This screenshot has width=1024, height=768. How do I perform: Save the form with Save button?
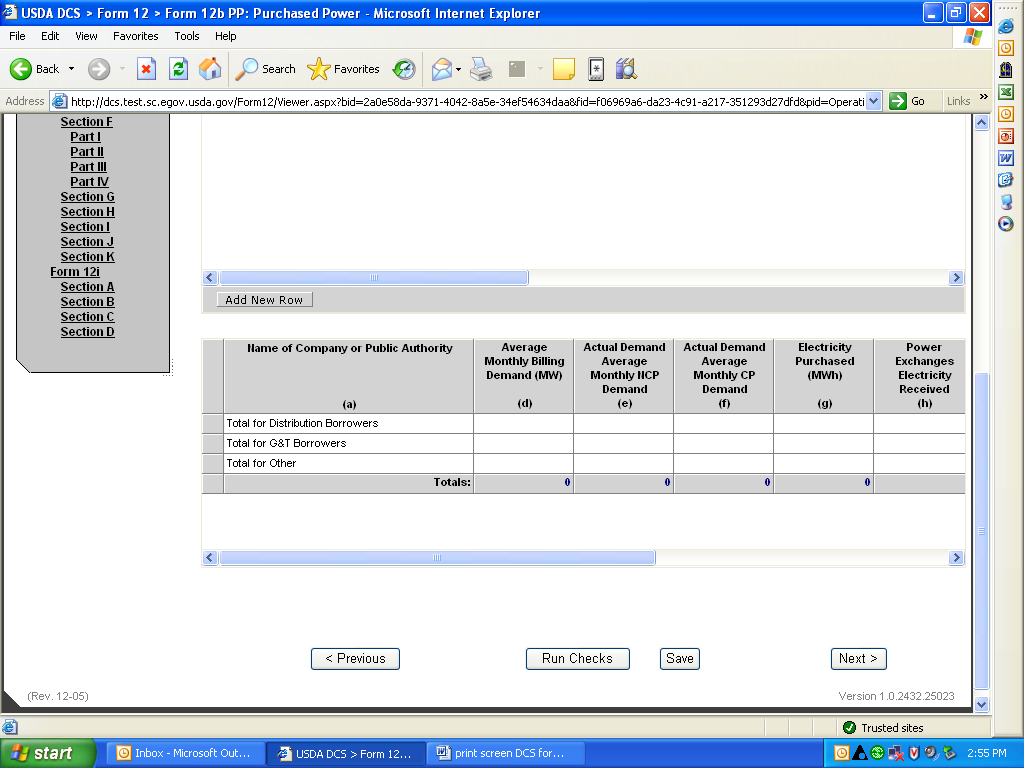[680, 659]
